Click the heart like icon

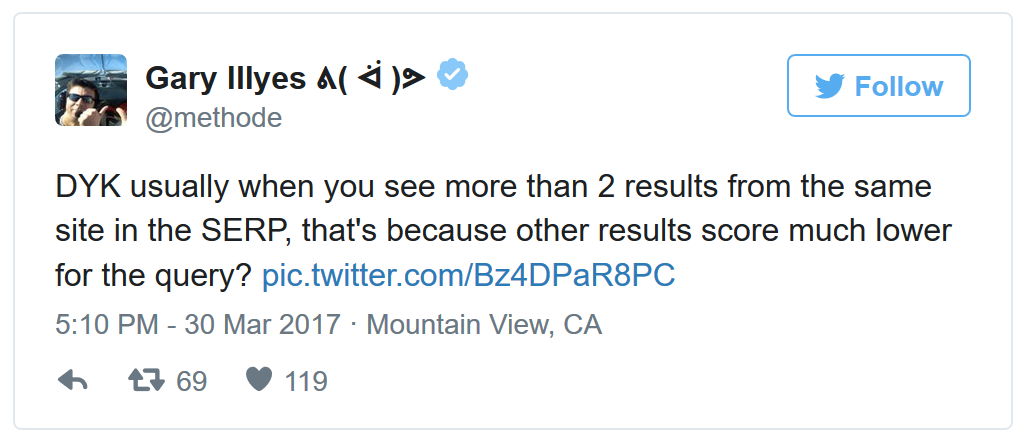coord(259,381)
